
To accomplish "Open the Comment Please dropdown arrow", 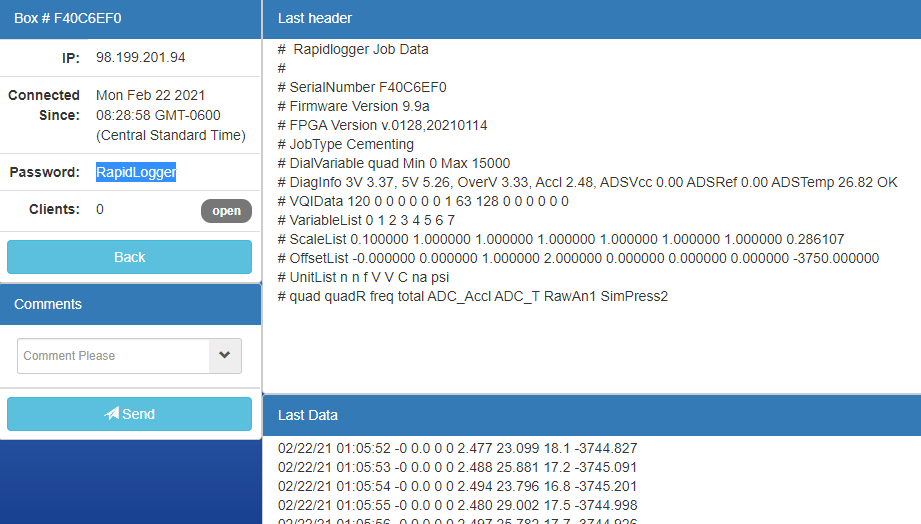I will [x=224, y=355].
